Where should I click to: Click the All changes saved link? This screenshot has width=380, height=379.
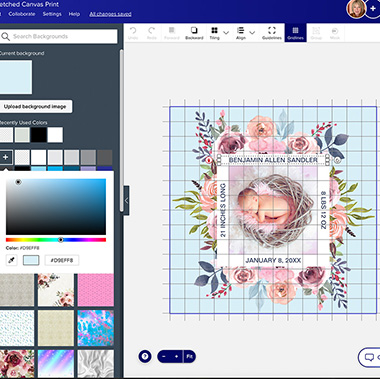110,14
